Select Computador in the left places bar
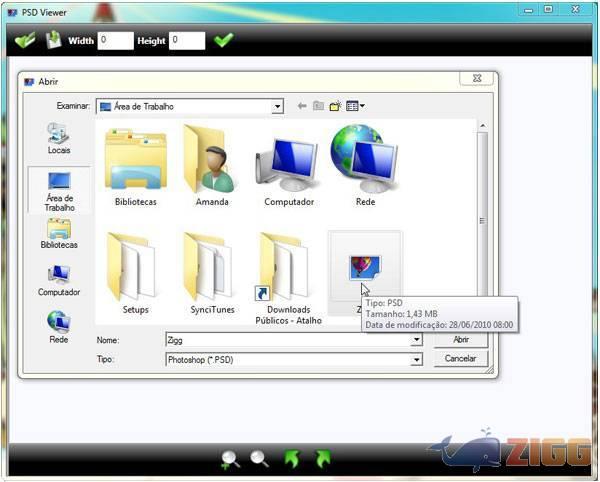 click(x=59, y=280)
